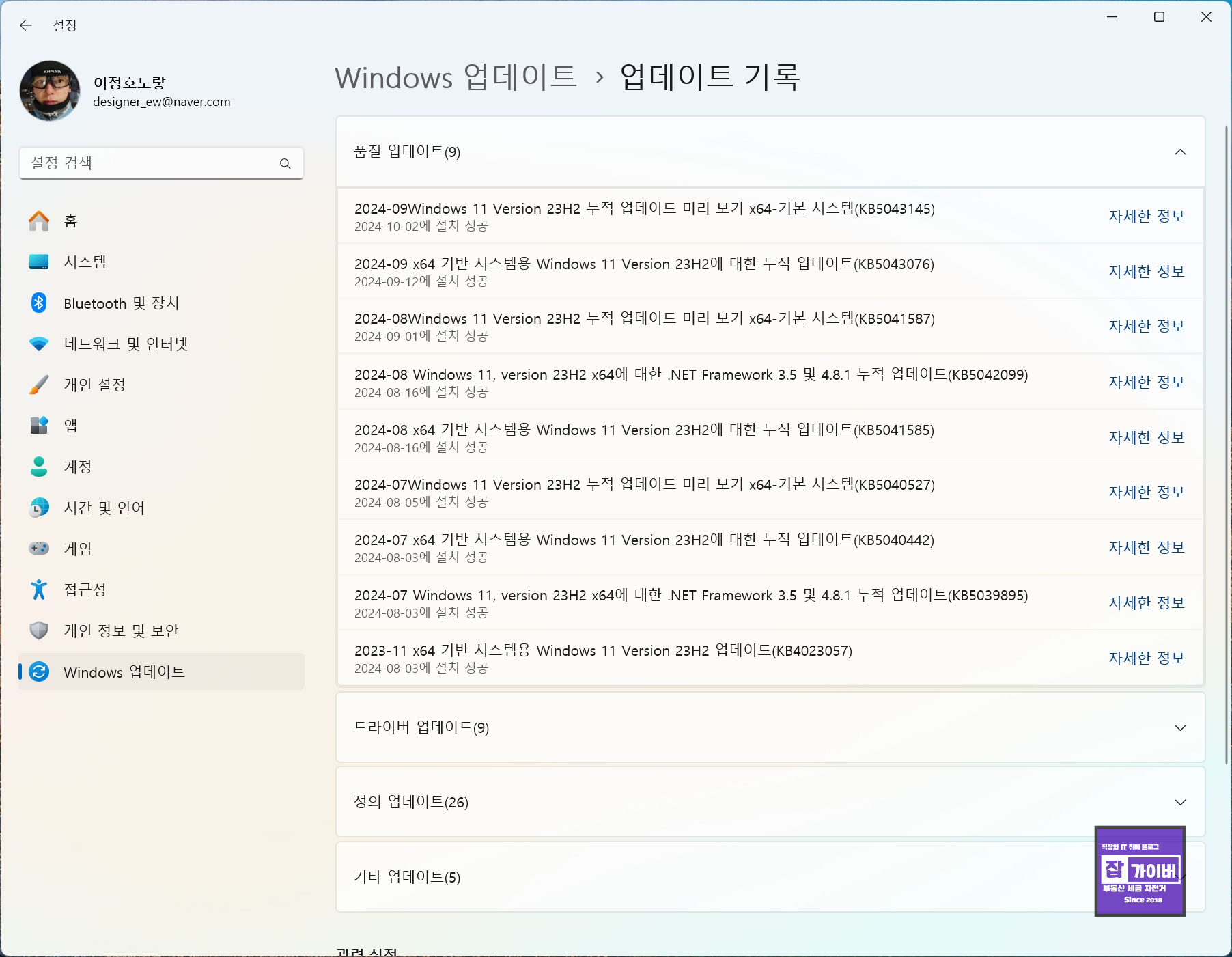The width and height of the screenshot is (1232, 957).
Task: Open the 홈 settings page
Action: 161,221
